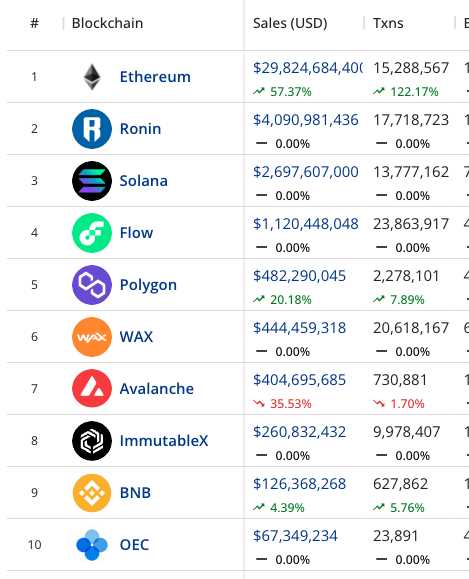This screenshot has height=579, width=469.
Task: Open the blue OEC logo icon
Action: point(92,545)
